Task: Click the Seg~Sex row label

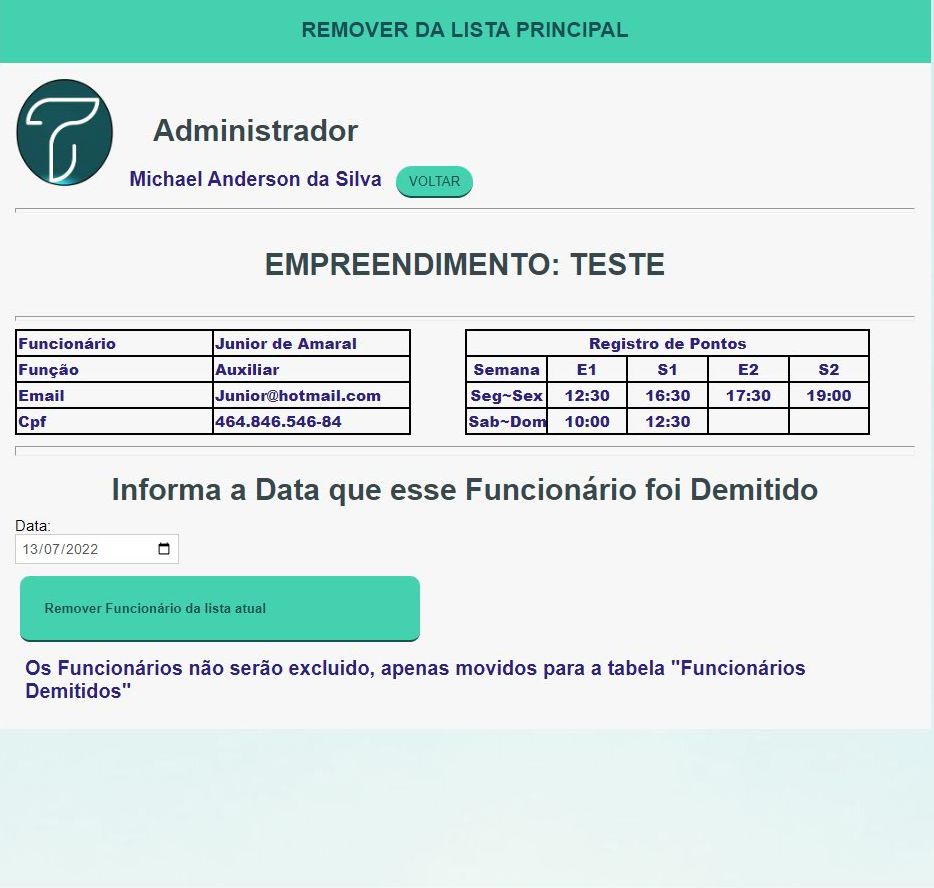Action: point(507,396)
